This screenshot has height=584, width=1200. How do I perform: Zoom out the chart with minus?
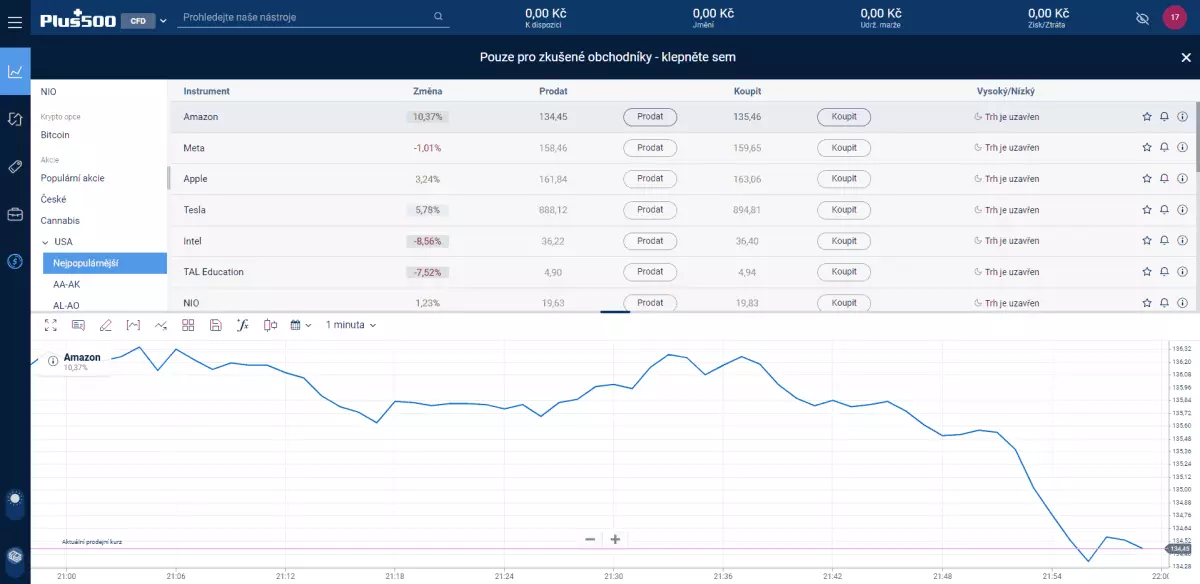pyautogui.click(x=590, y=539)
